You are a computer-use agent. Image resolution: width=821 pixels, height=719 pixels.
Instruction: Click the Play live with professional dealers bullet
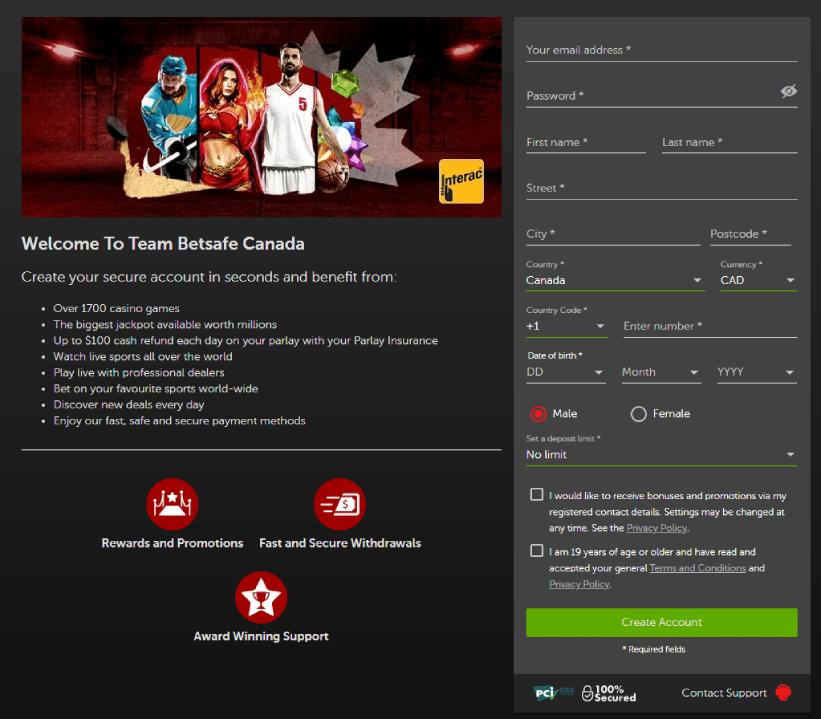tap(139, 373)
